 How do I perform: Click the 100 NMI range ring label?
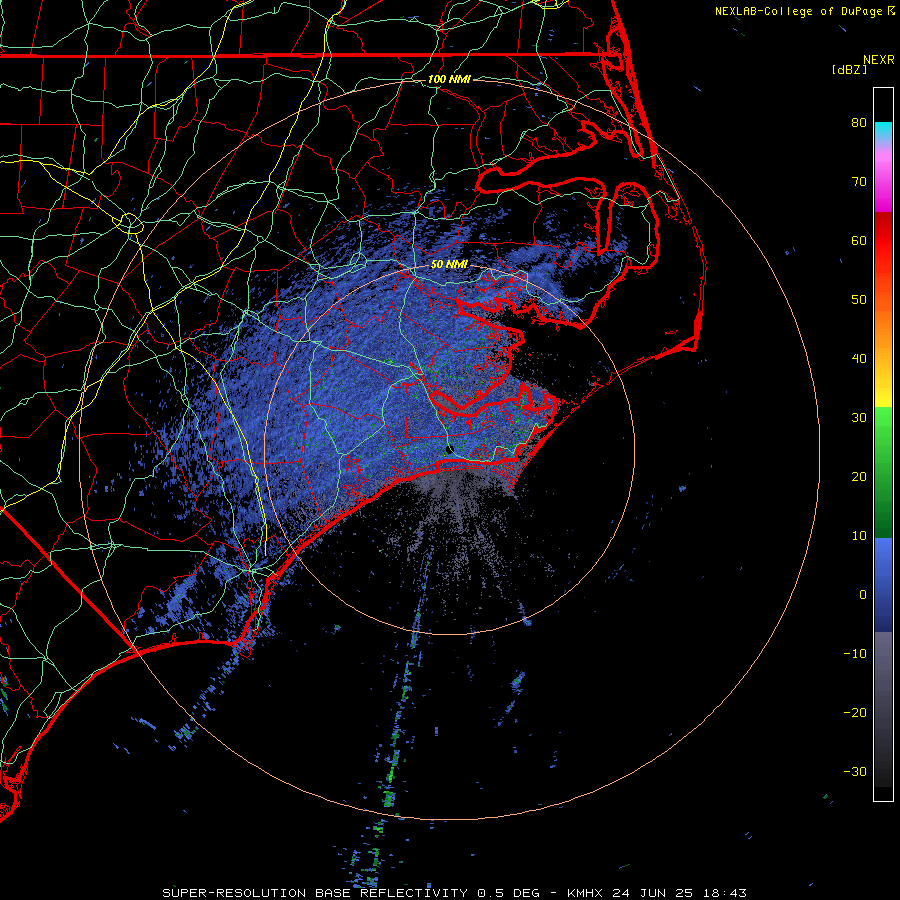(449, 79)
